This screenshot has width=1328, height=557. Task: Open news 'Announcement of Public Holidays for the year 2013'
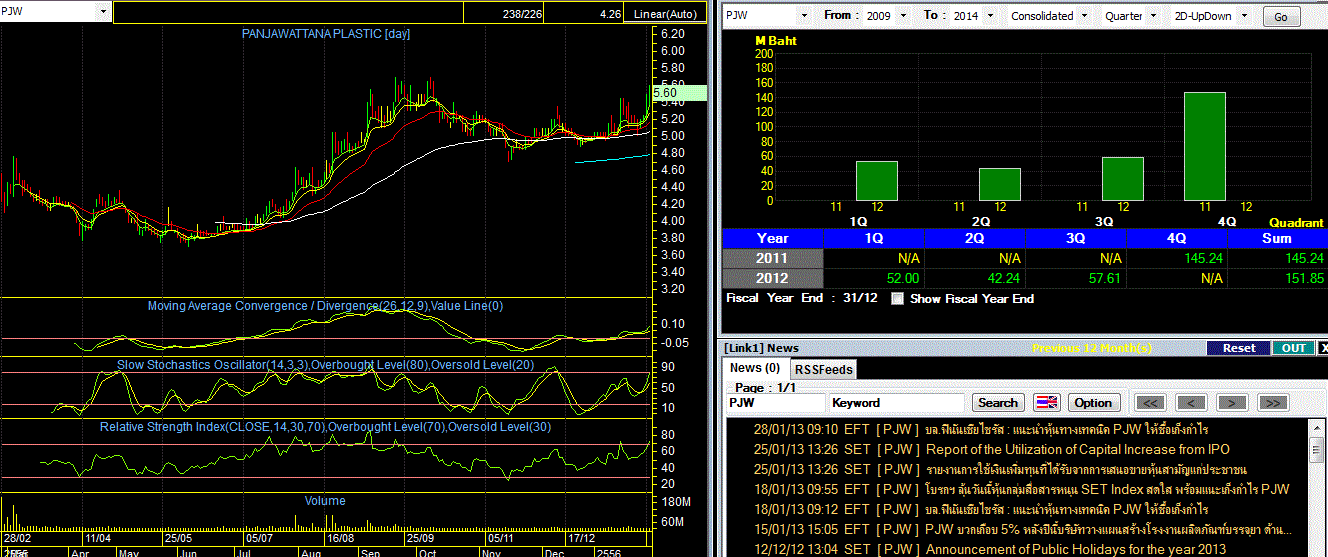[x=1076, y=549]
